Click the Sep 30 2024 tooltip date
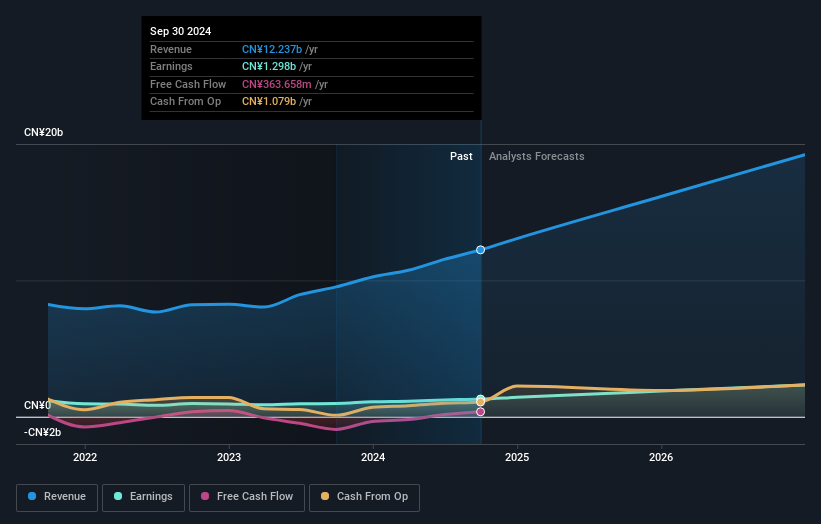Screen dimensions: 821x524 181,31
